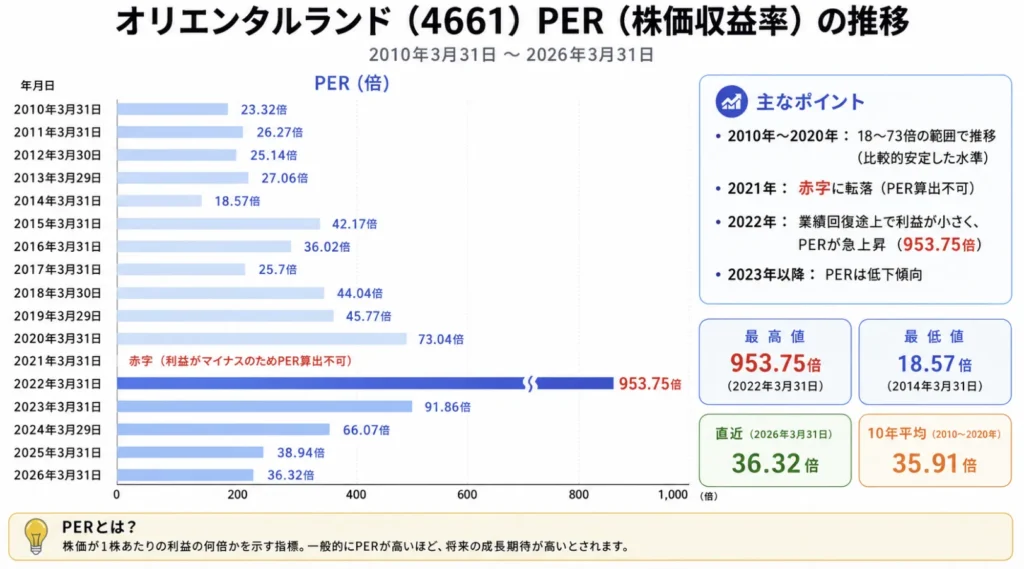
Task: Click the 26.27倍 value label
Action: (x=280, y=132)
